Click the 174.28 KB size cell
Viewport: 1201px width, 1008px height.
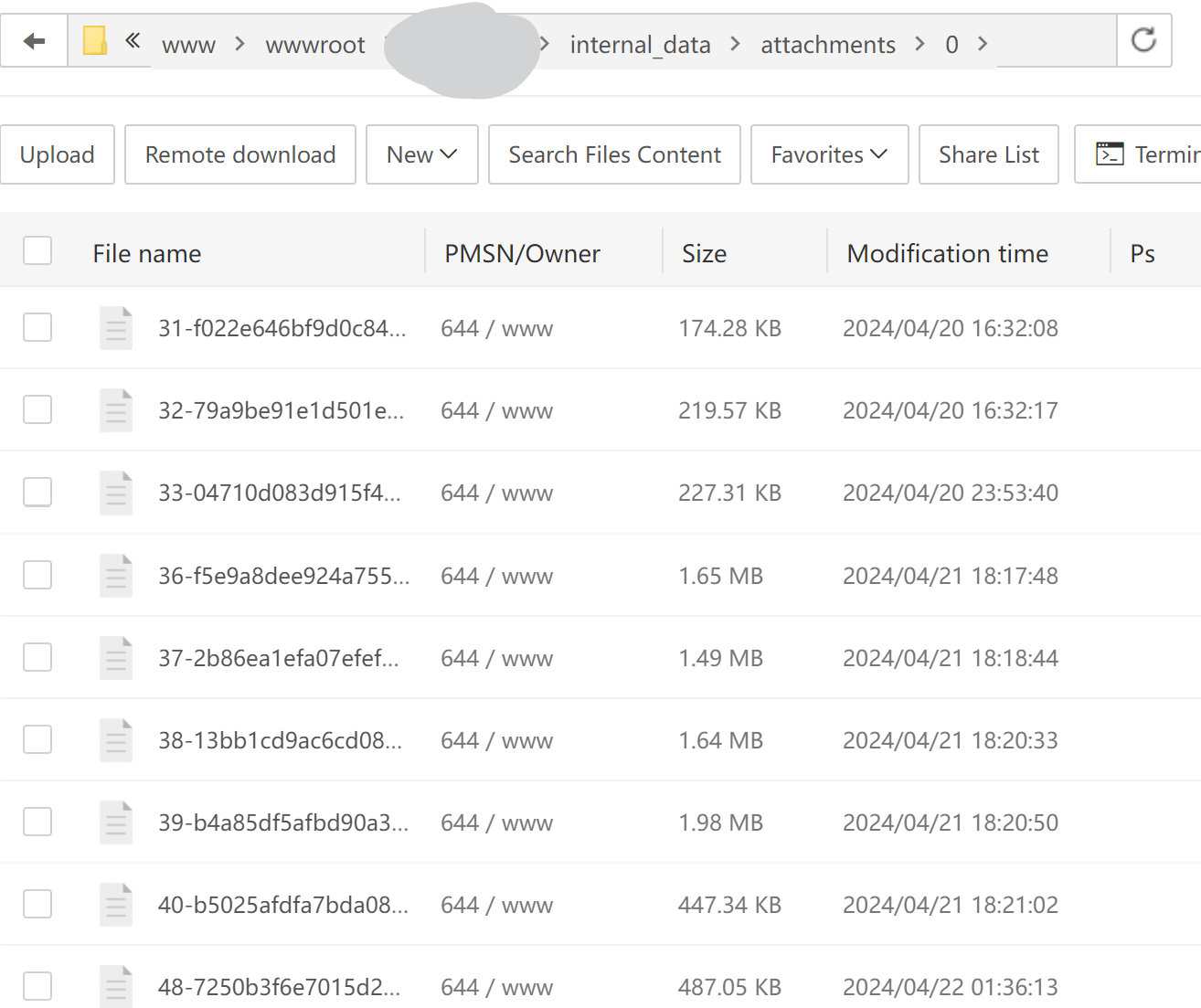[x=730, y=328]
